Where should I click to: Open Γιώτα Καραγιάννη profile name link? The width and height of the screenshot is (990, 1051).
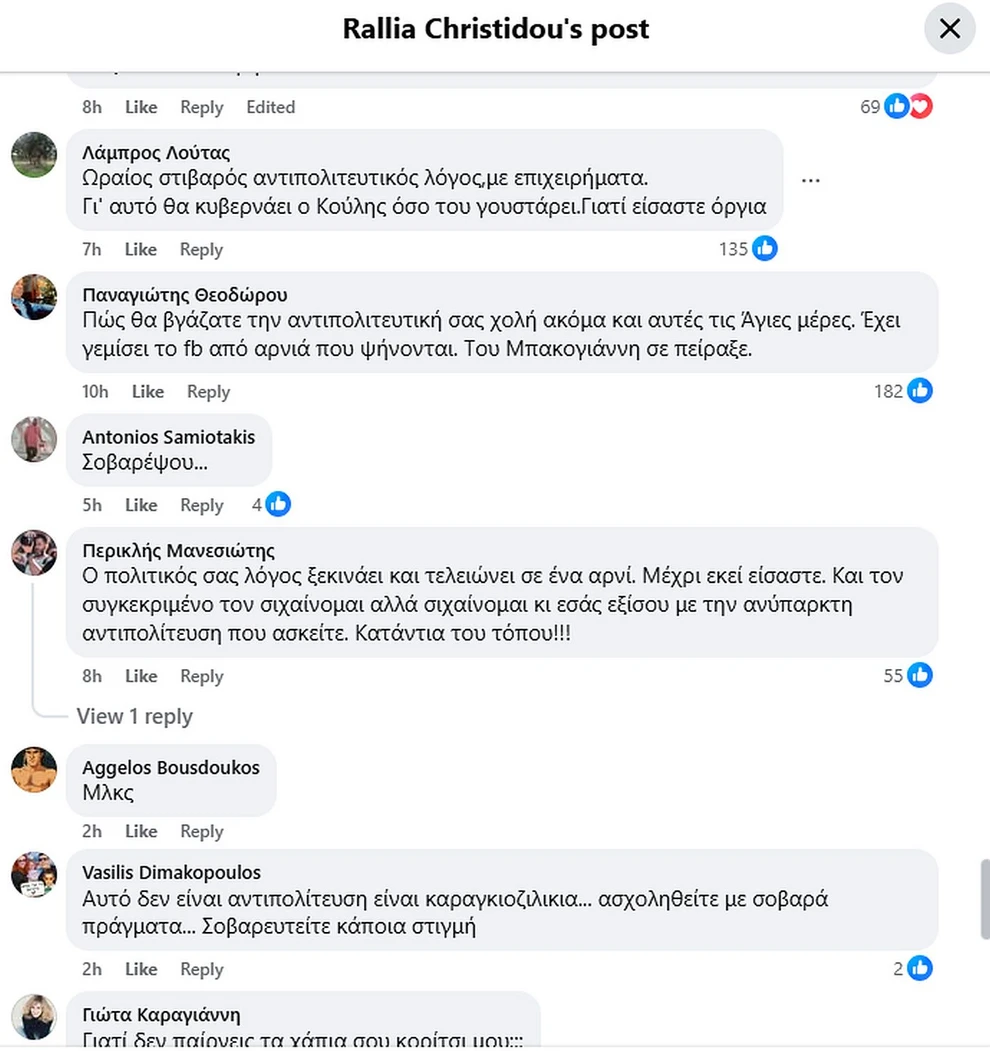point(161,1015)
